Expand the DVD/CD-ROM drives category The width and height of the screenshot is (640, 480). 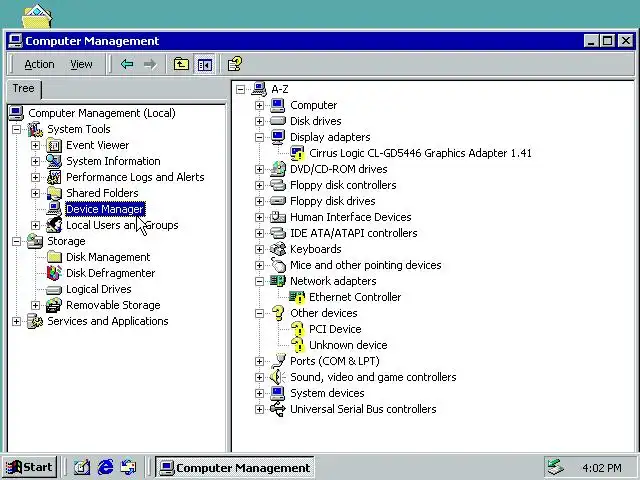click(259, 169)
